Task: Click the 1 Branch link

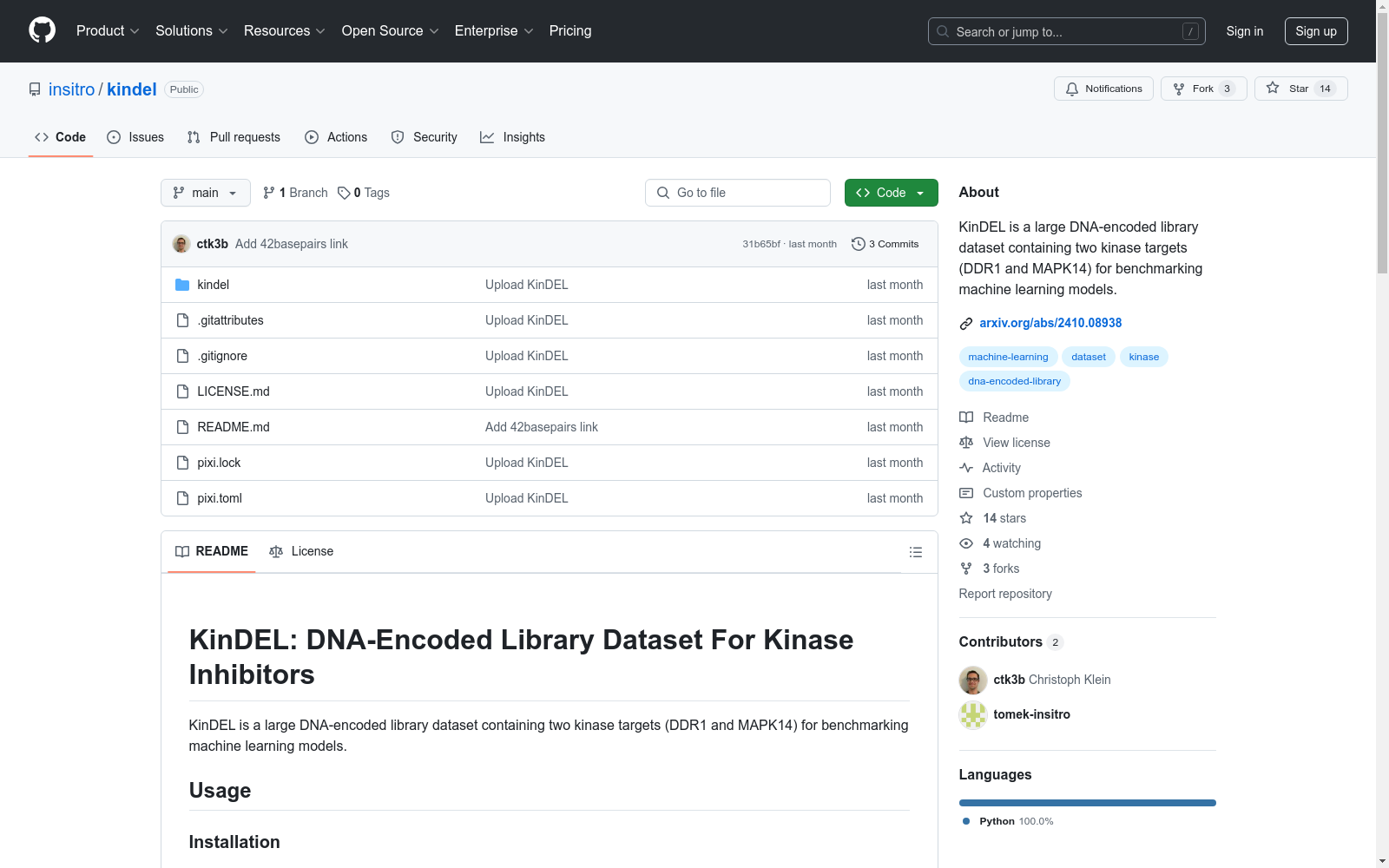Action: click(x=295, y=193)
